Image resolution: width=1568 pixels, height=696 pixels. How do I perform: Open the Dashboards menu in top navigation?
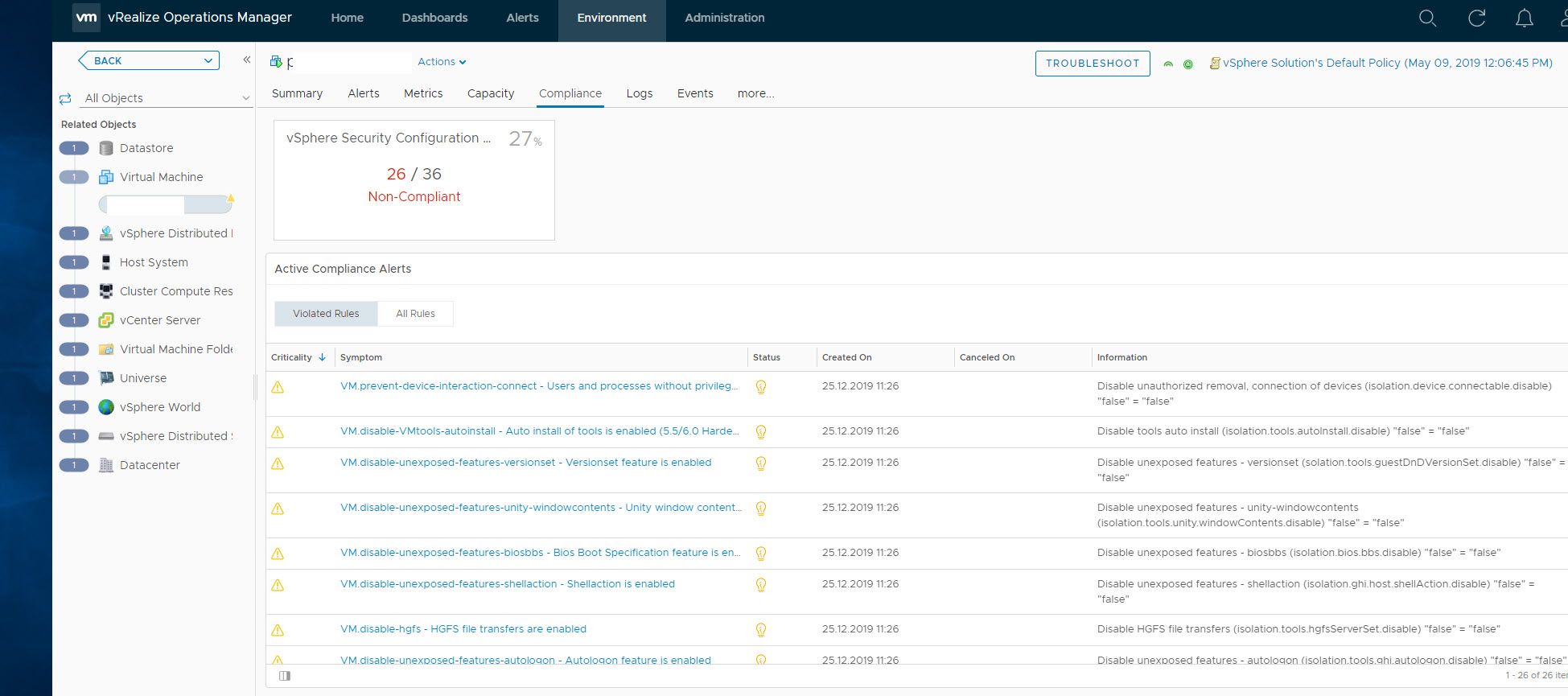pos(434,18)
